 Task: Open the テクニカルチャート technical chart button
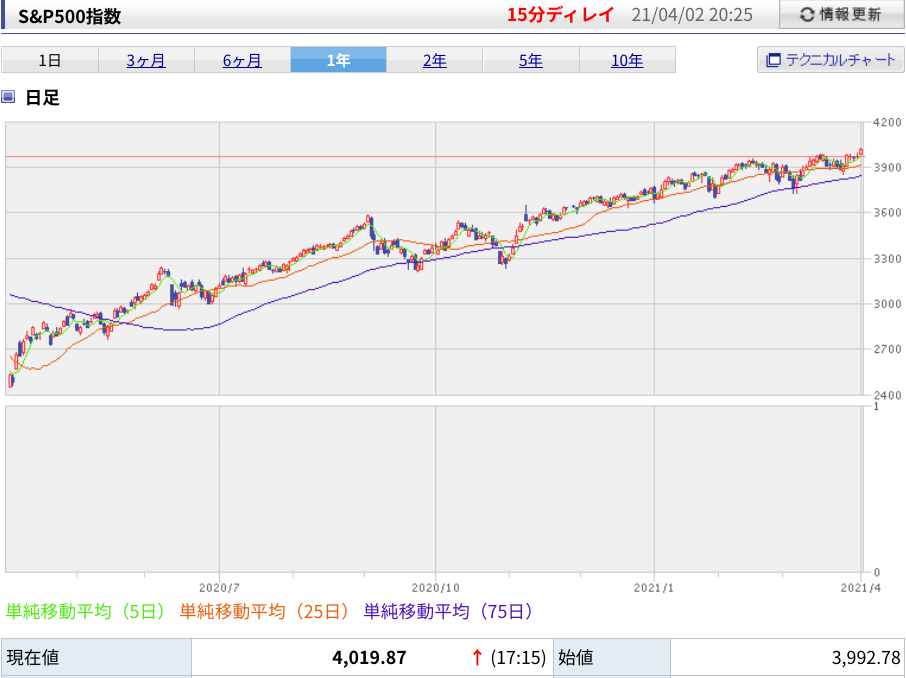coord(830,60)
